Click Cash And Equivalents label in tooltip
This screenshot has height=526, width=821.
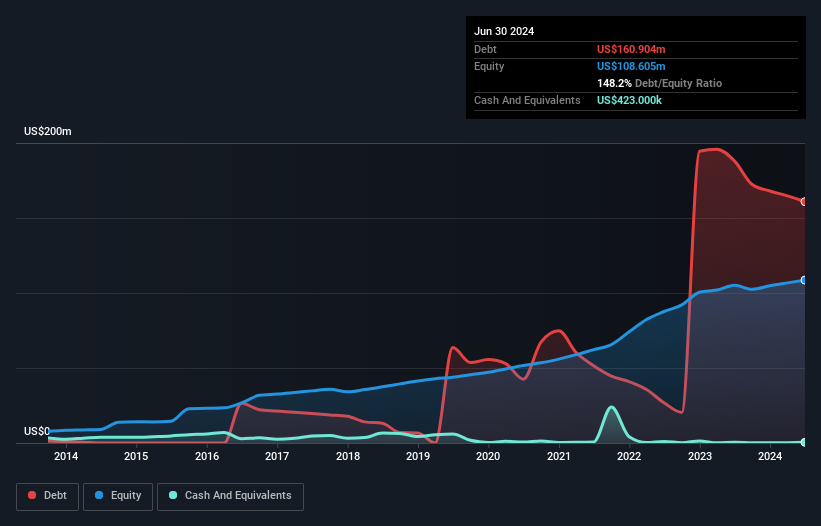click(527, 100)
